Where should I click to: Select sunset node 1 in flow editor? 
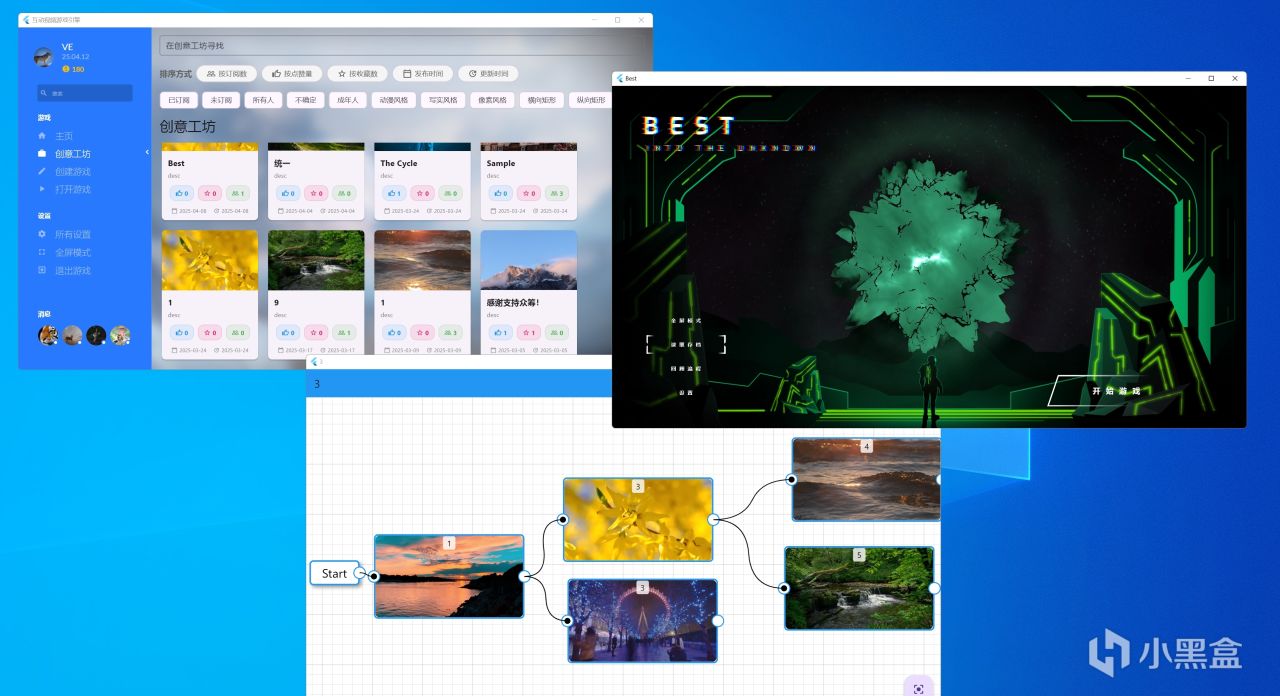pos(449,576)
